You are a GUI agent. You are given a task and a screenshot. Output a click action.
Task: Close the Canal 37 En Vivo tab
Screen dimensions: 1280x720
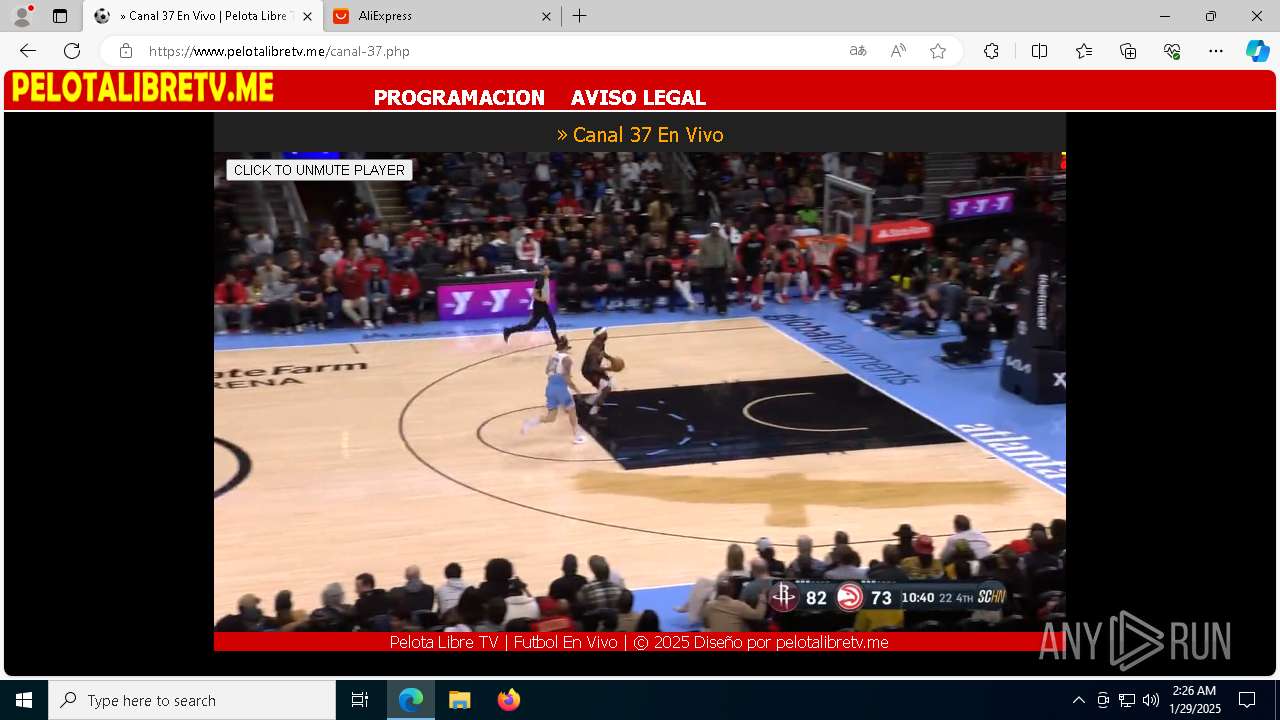coord(307,16)
